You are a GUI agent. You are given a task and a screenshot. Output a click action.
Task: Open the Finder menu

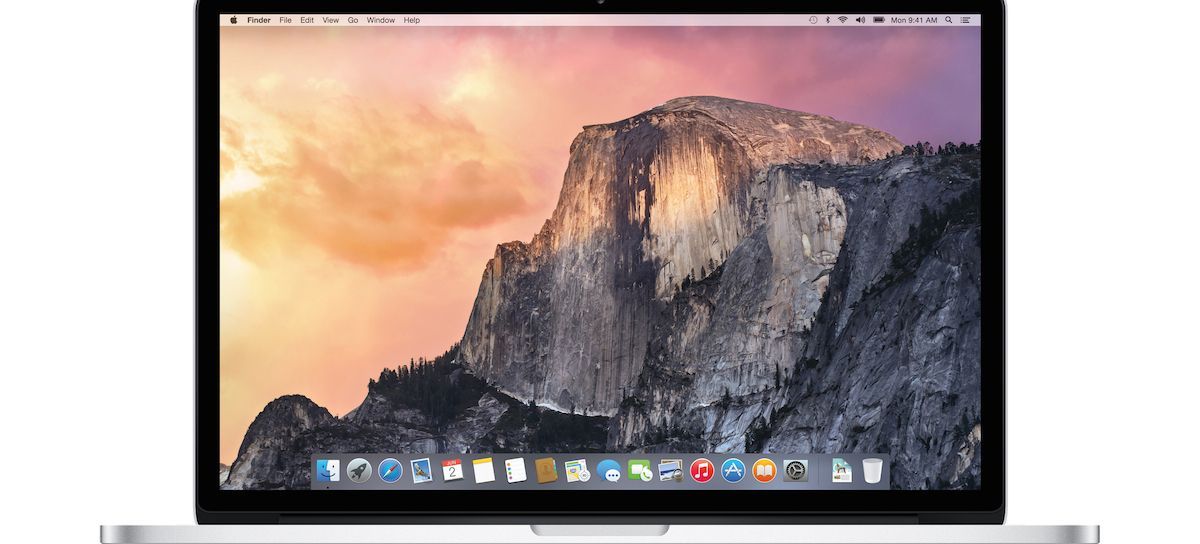258,20
